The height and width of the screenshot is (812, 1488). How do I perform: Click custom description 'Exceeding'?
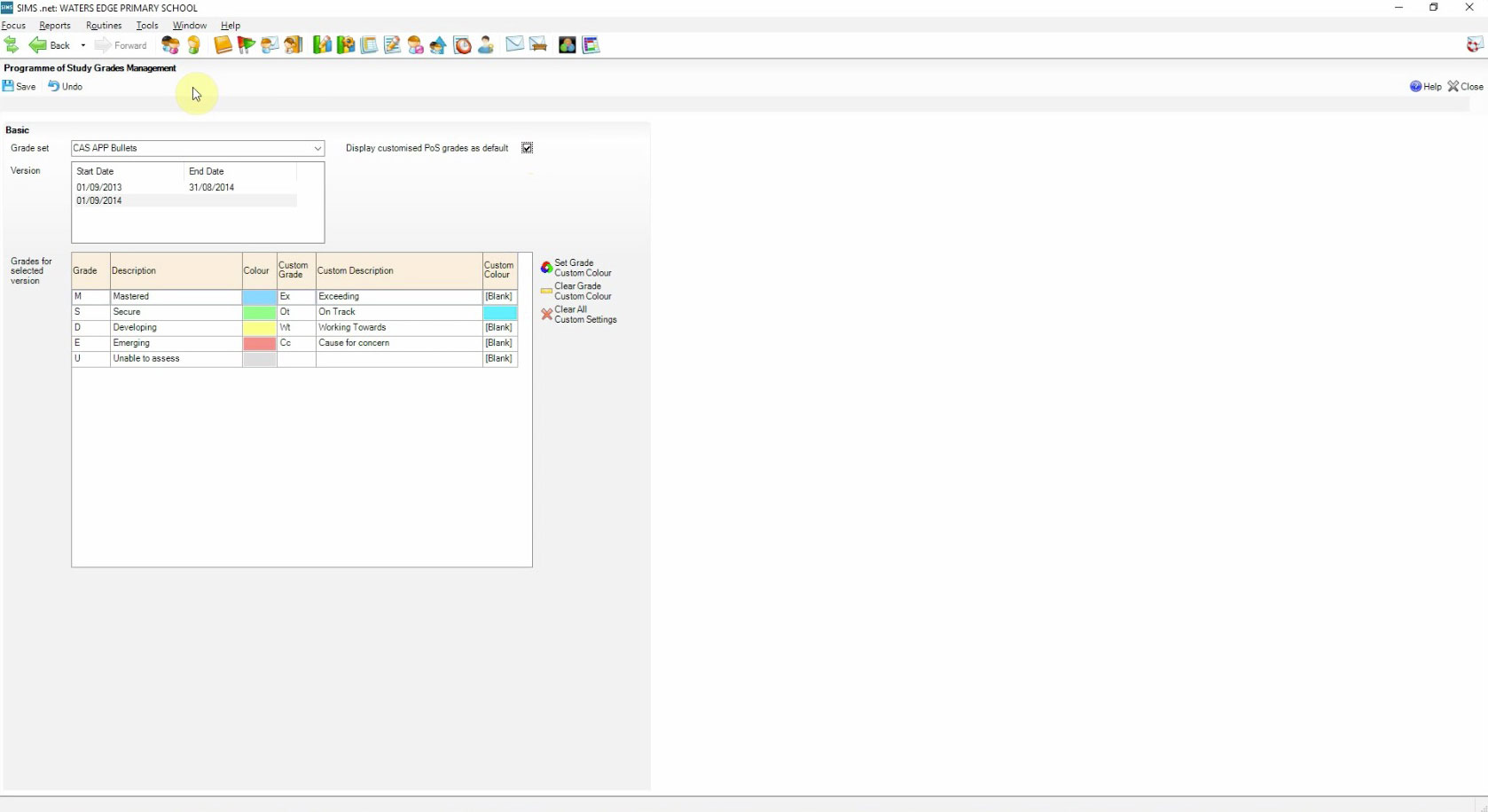click(x=399, y=297)
